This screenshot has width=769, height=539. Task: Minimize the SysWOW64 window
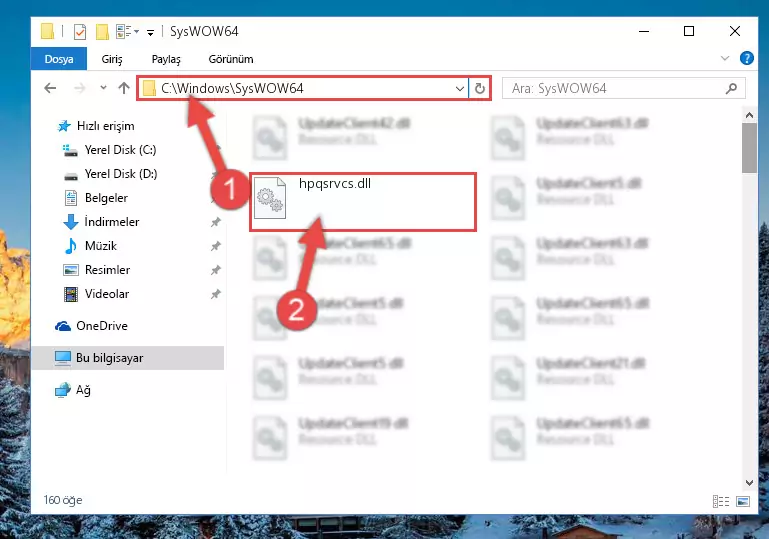[x=644, y=31]
